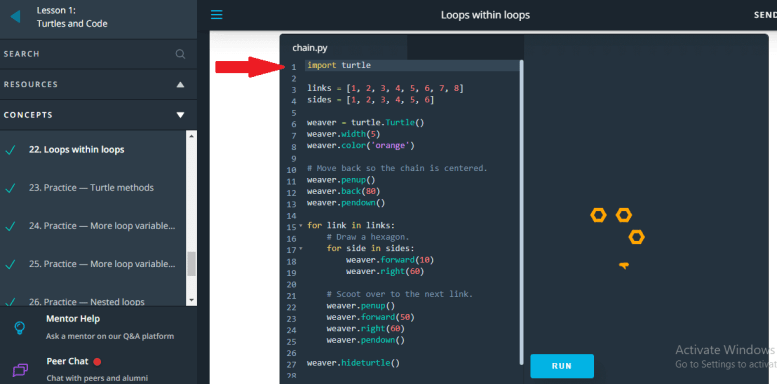Click the SEND button at top right

pyautogui.click(x=765, y=15)
